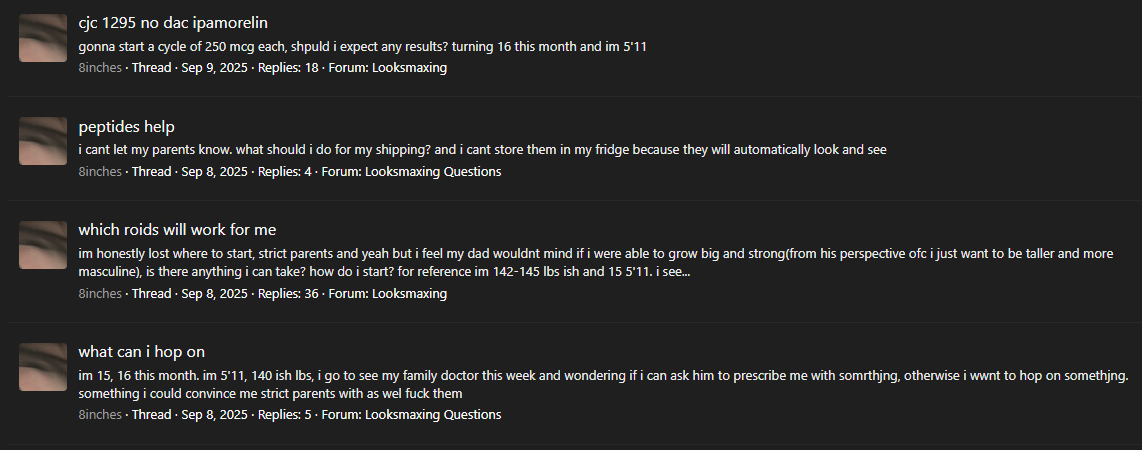1142x450 pixels.
Task: Click the avatar beside the cjc 1295 thread
Action: (43, 38)
